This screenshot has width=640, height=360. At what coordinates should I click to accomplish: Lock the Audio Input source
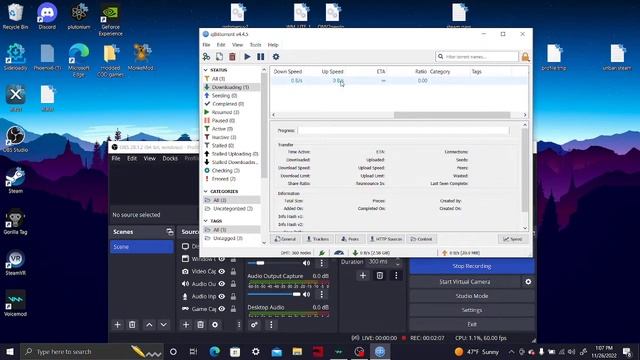tap(233, 296)
